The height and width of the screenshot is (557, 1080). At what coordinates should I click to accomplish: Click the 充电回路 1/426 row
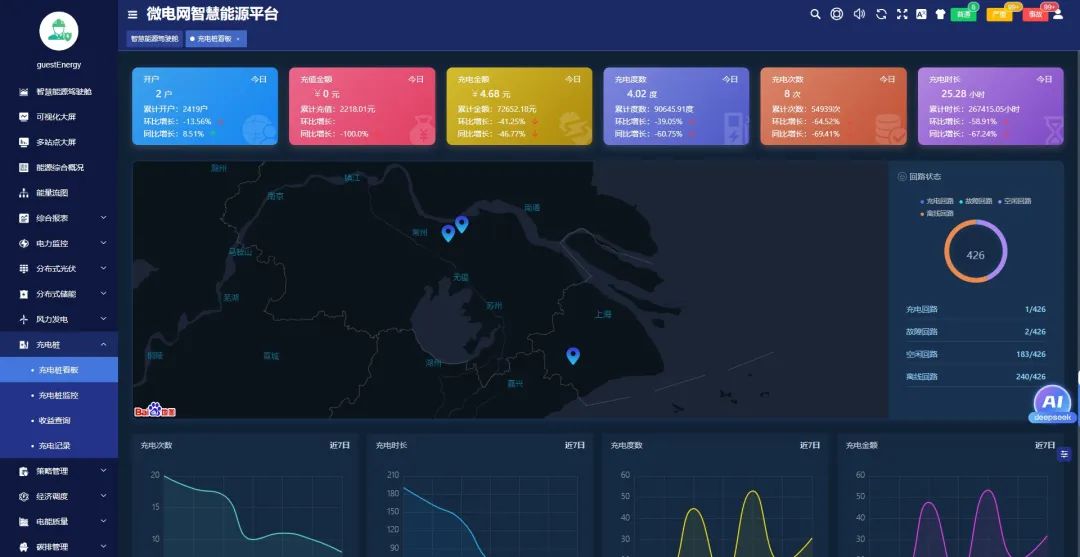[975, 309]
